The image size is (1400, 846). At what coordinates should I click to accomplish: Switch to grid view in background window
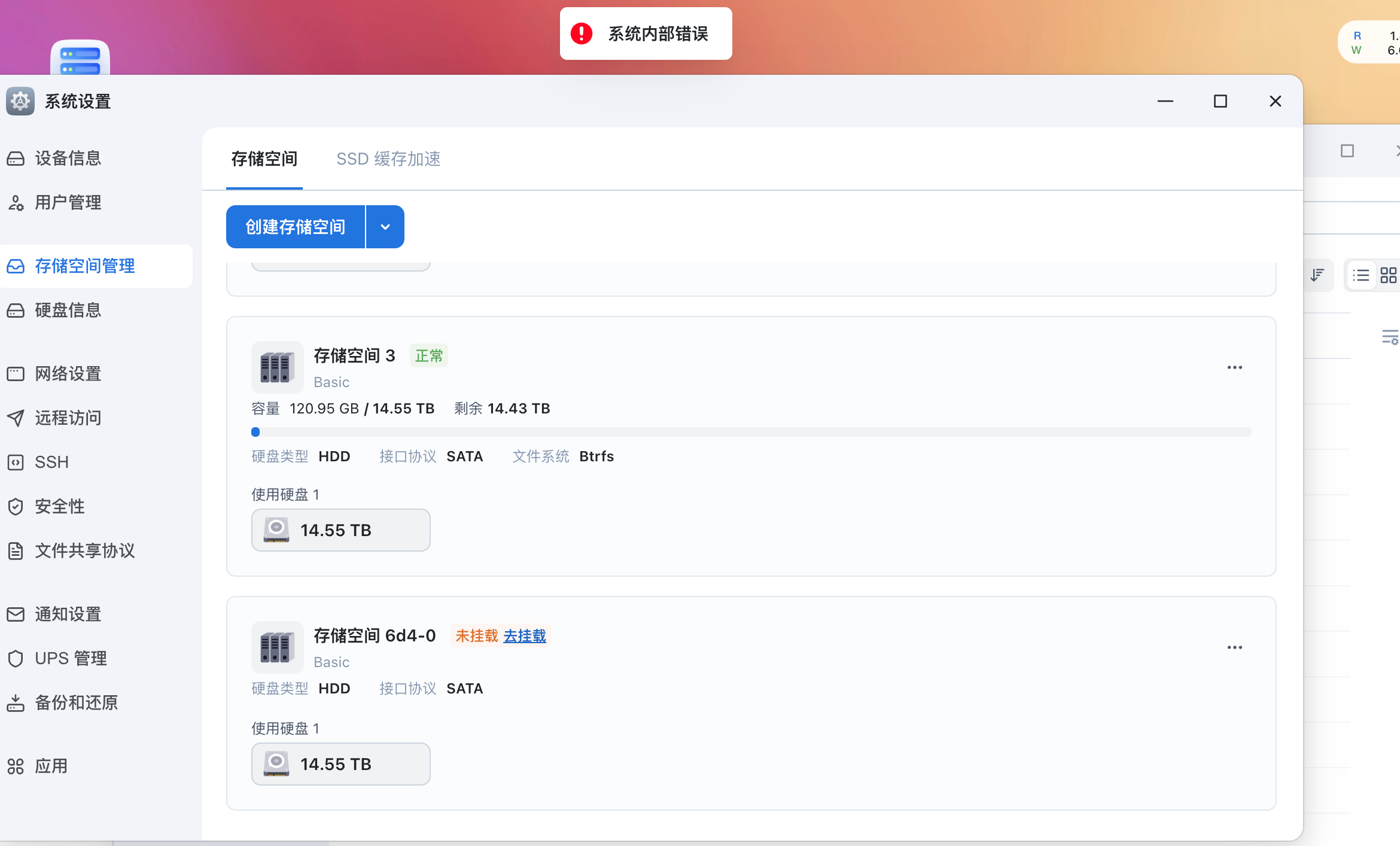tap(1388, 275)
